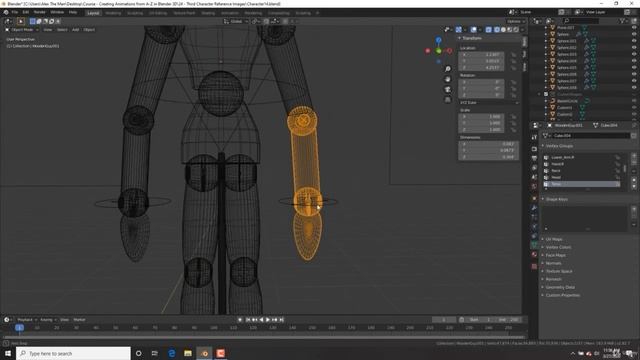Open the File menu
Screen dimensions: 640x360
(15, 13)
